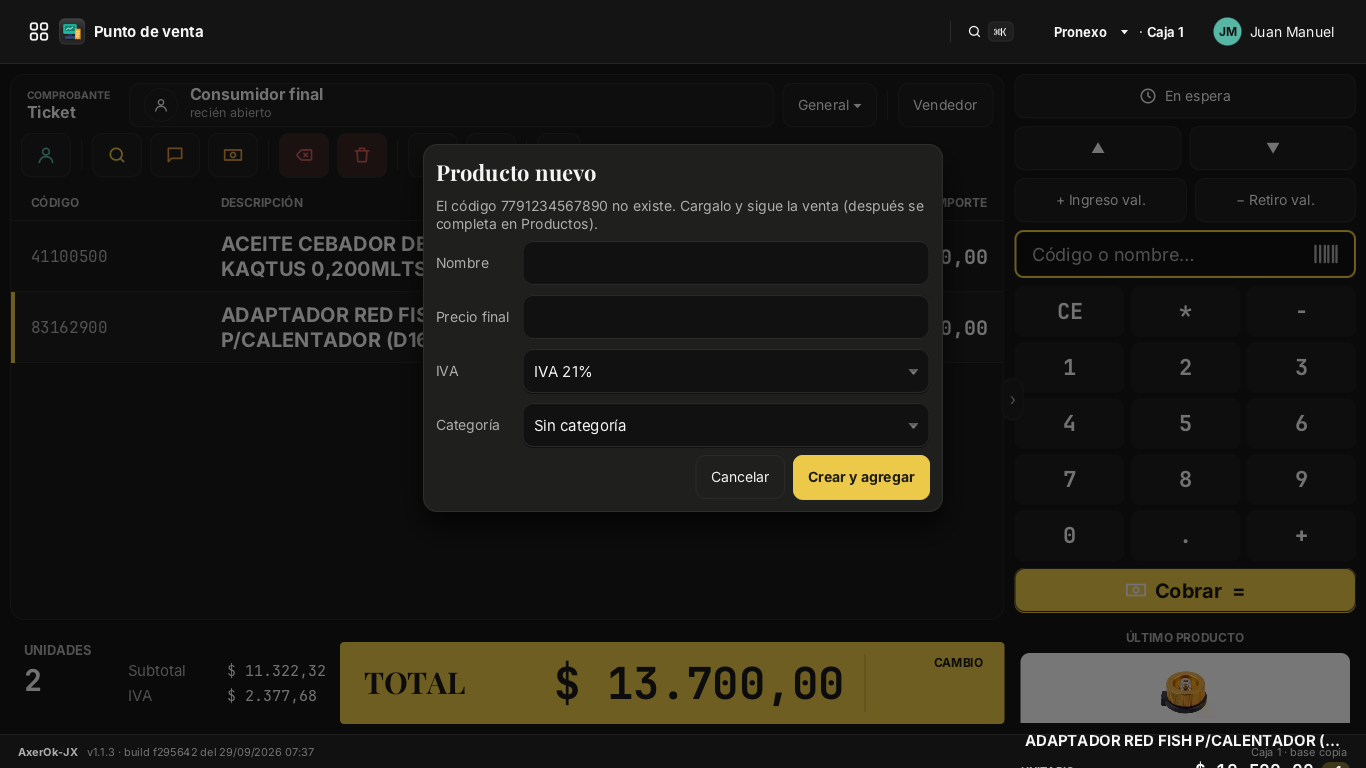Focus the Nombre input field
The width and height of the screenshot is (1366, 768).
[726, 263]
